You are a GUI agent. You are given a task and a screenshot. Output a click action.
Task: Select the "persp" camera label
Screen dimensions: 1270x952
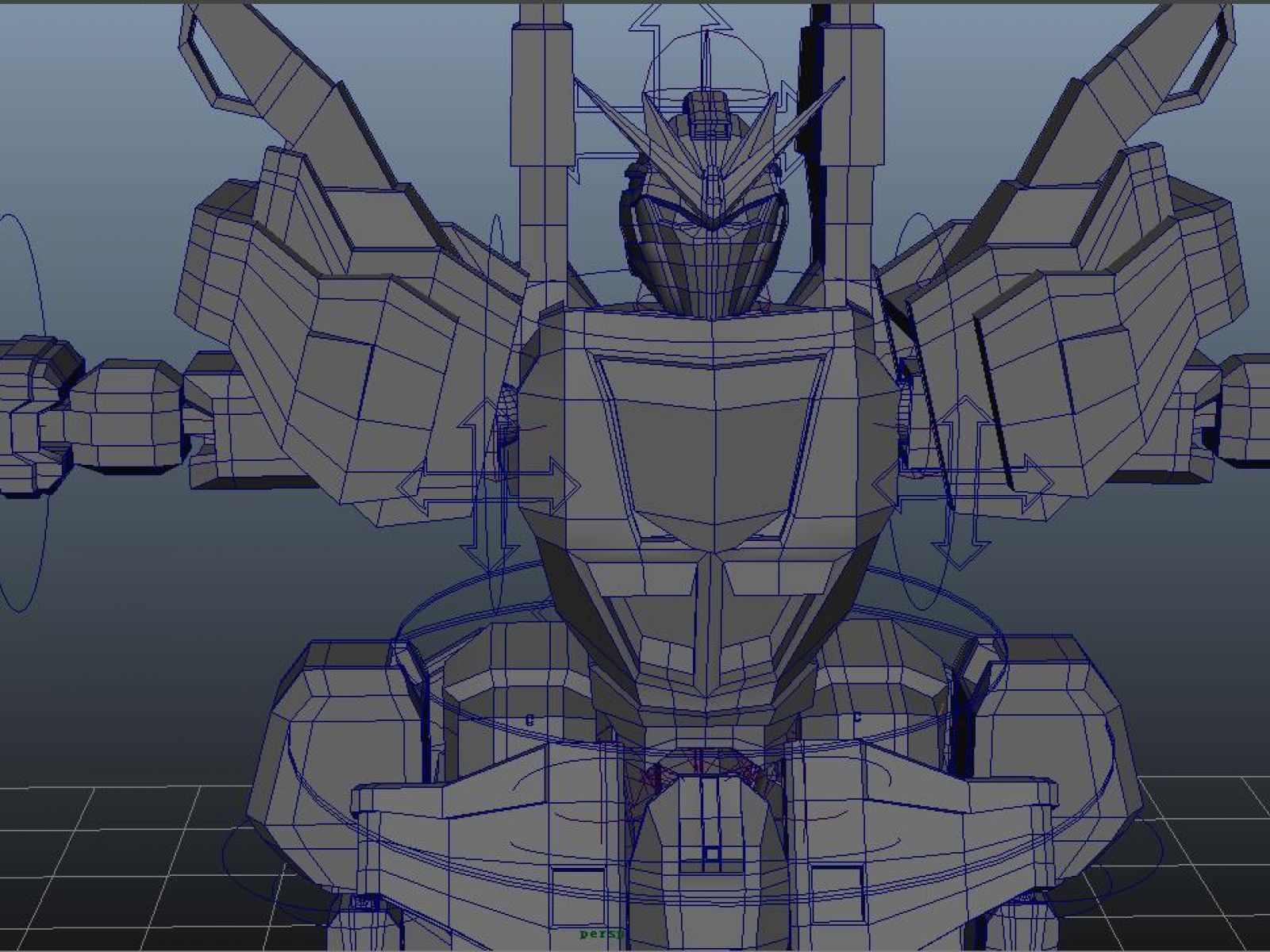click(x=603, y=935)
